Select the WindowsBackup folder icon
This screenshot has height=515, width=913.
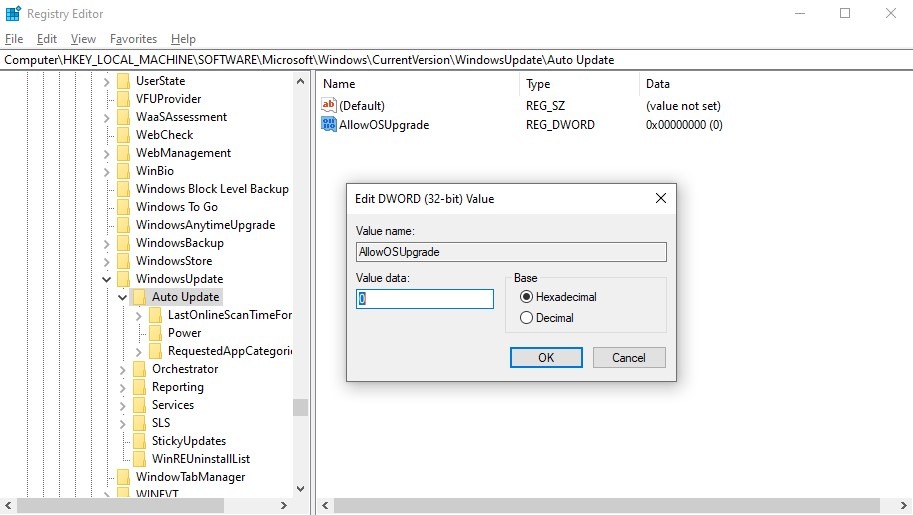click(x=123, y=243)
